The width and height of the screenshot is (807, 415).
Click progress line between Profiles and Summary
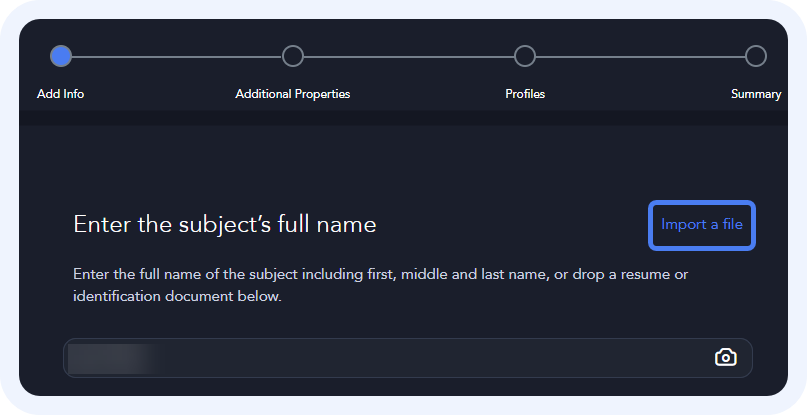(640, 56)
